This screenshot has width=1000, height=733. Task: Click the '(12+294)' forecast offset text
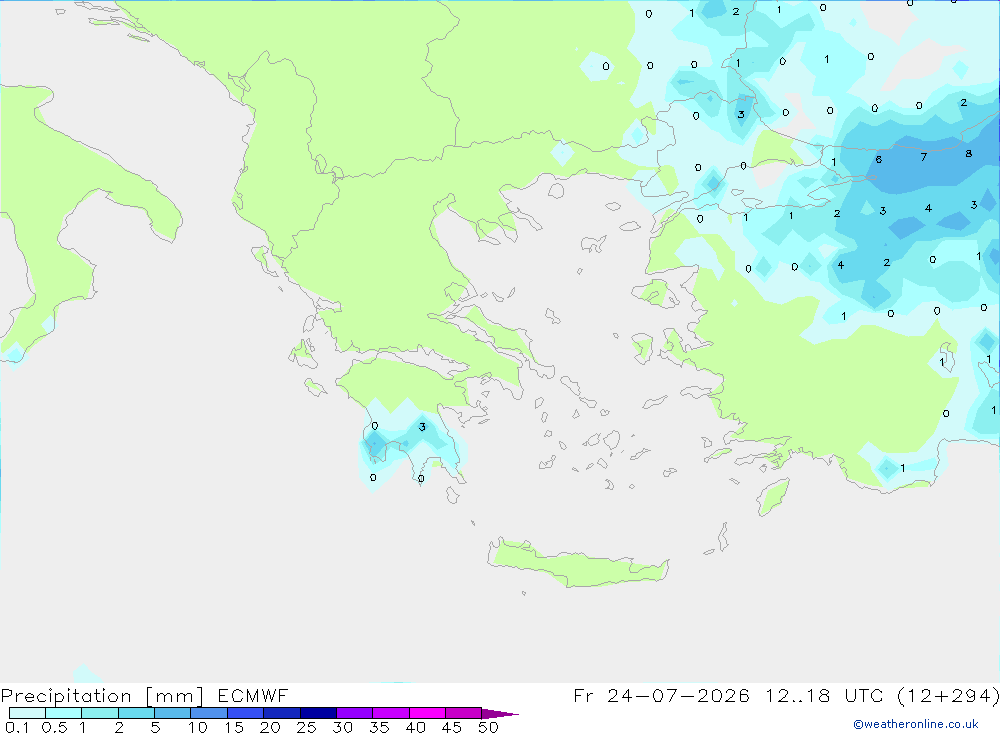tap(948, 695)
